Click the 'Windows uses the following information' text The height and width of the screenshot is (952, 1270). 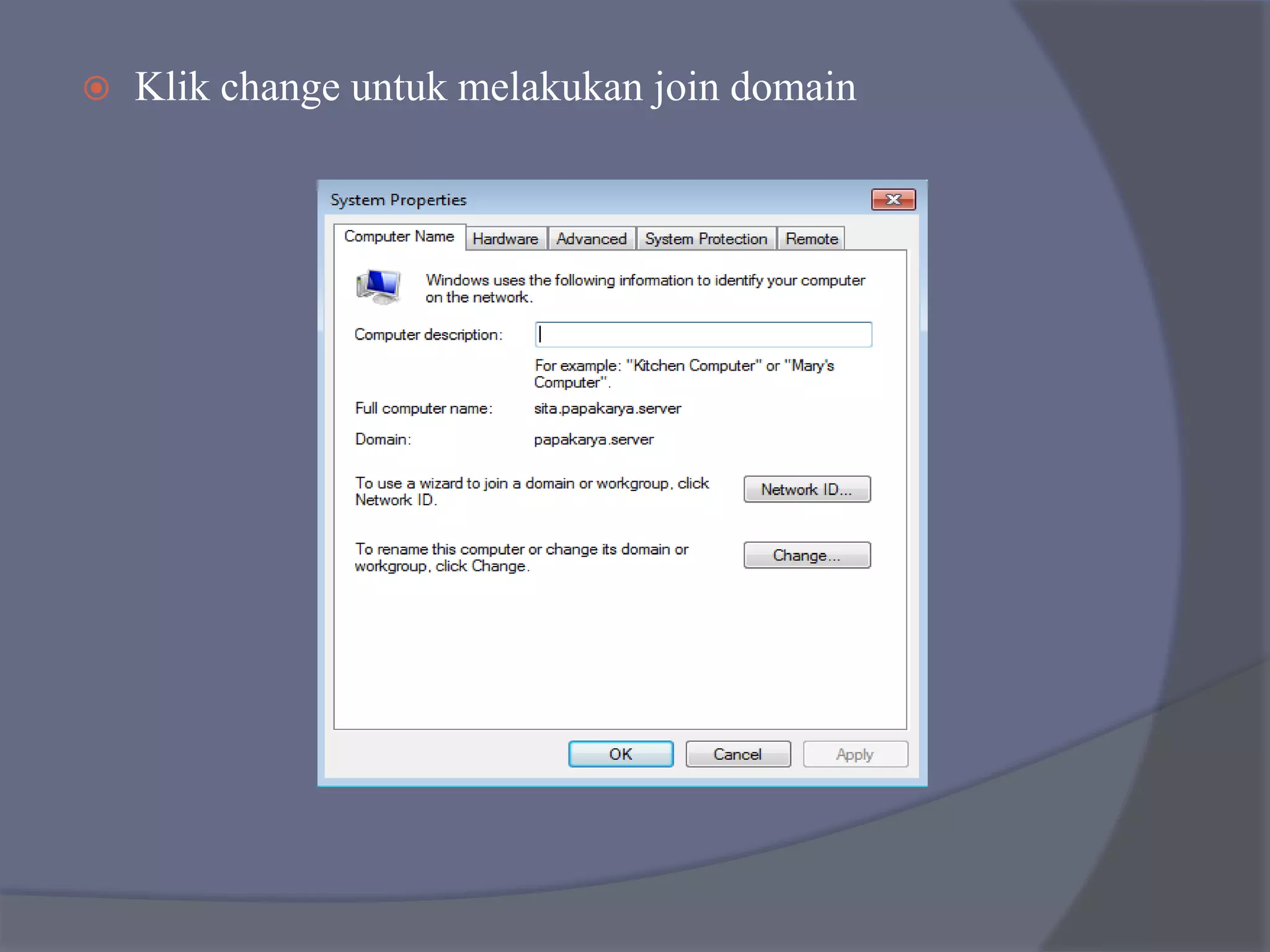pyautogui.click(x=645, y=289)
